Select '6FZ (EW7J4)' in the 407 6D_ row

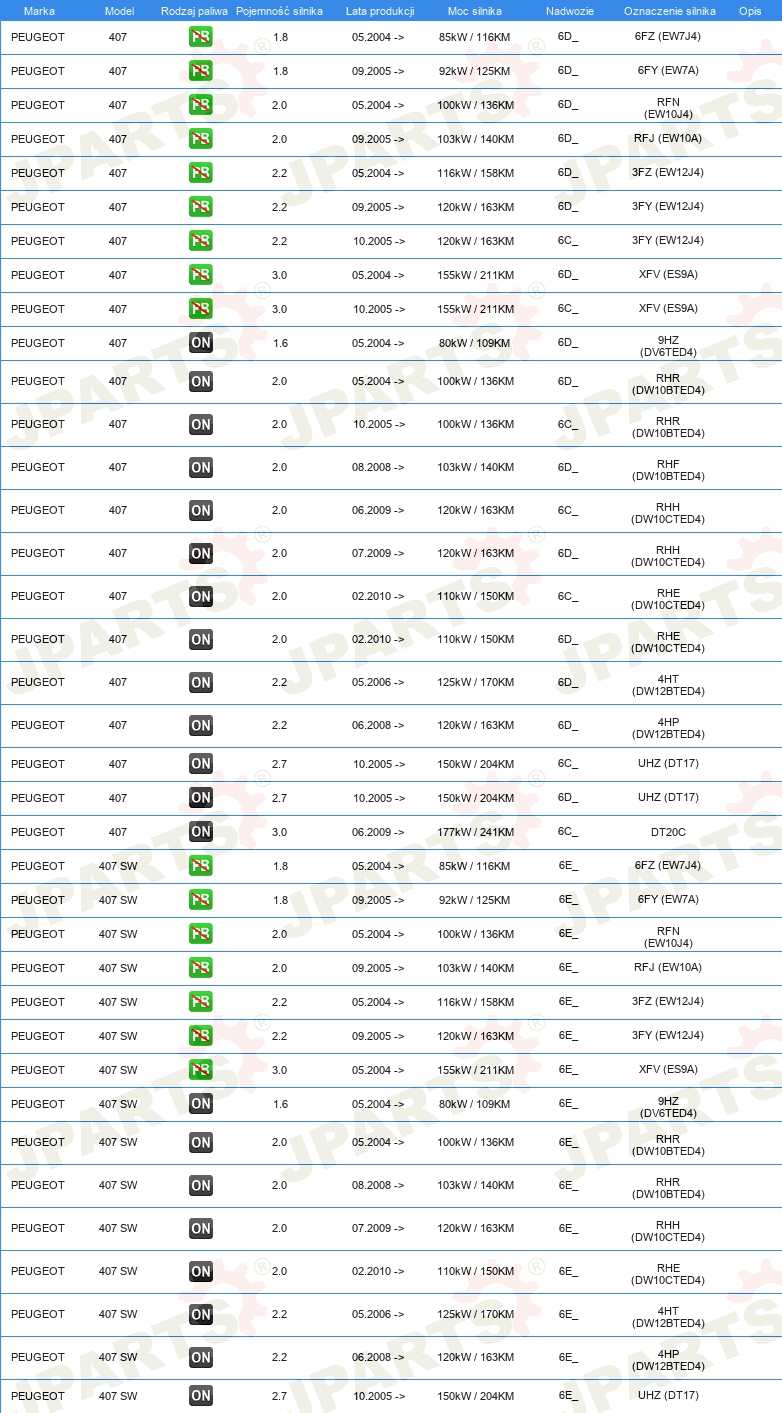coord(668,37)
